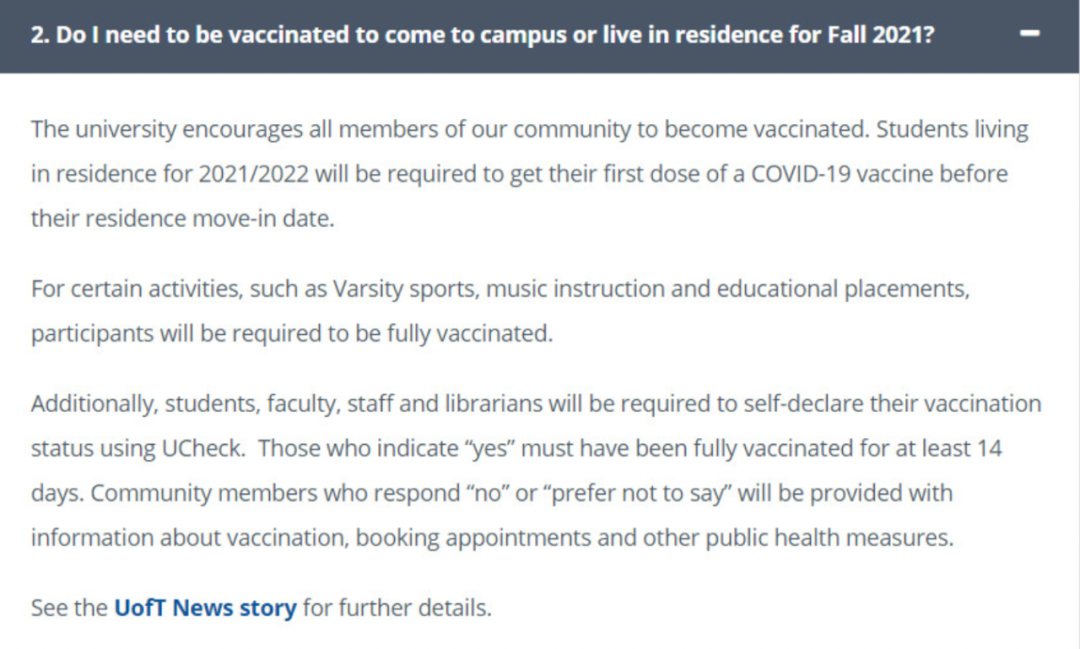Click the number "2." at the header start
Image resolution: width=1080 pixels, height=649 pixels.
point(40,34)
